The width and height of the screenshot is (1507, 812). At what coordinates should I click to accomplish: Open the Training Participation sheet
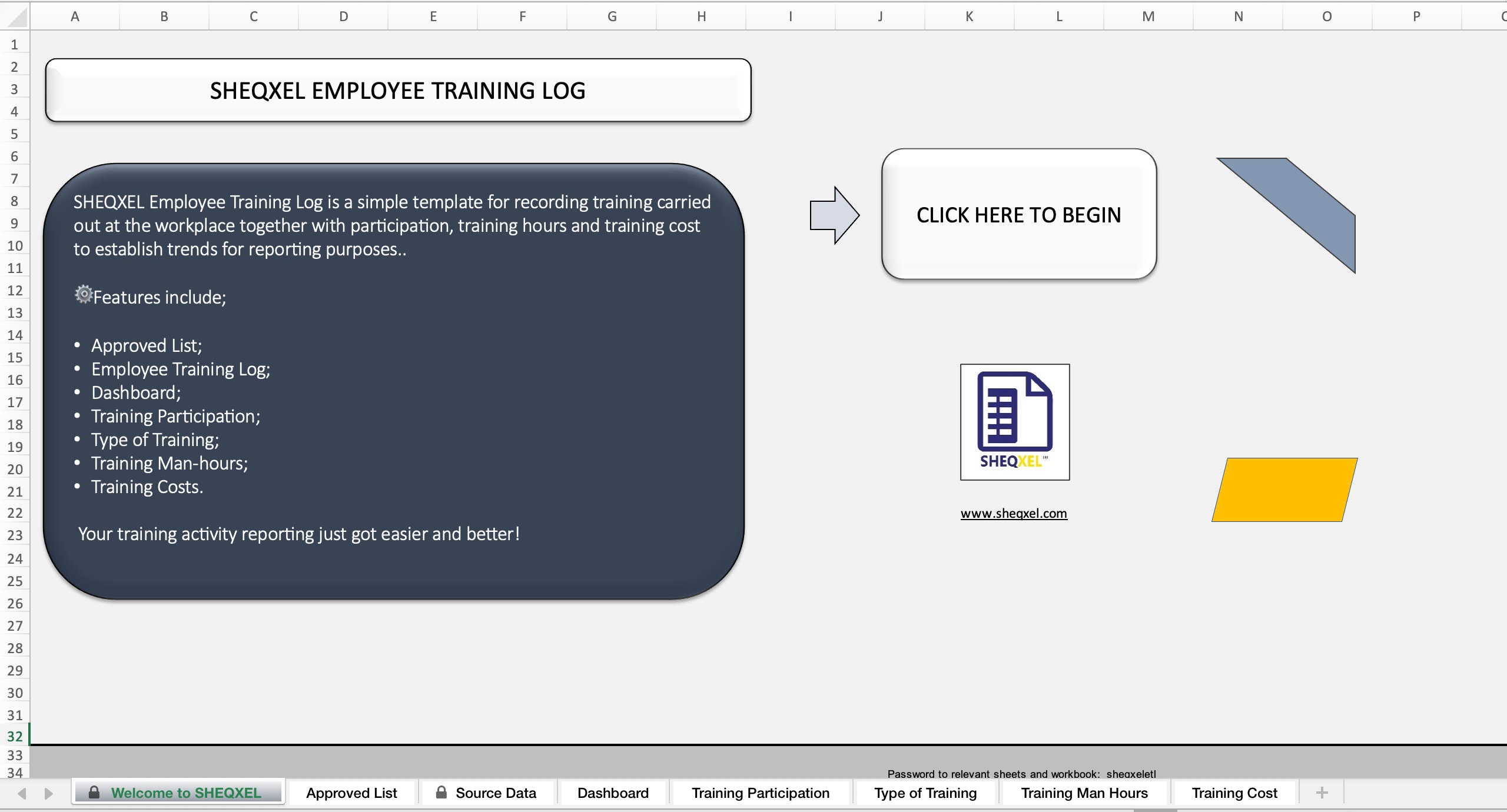[x=761, y=793]
